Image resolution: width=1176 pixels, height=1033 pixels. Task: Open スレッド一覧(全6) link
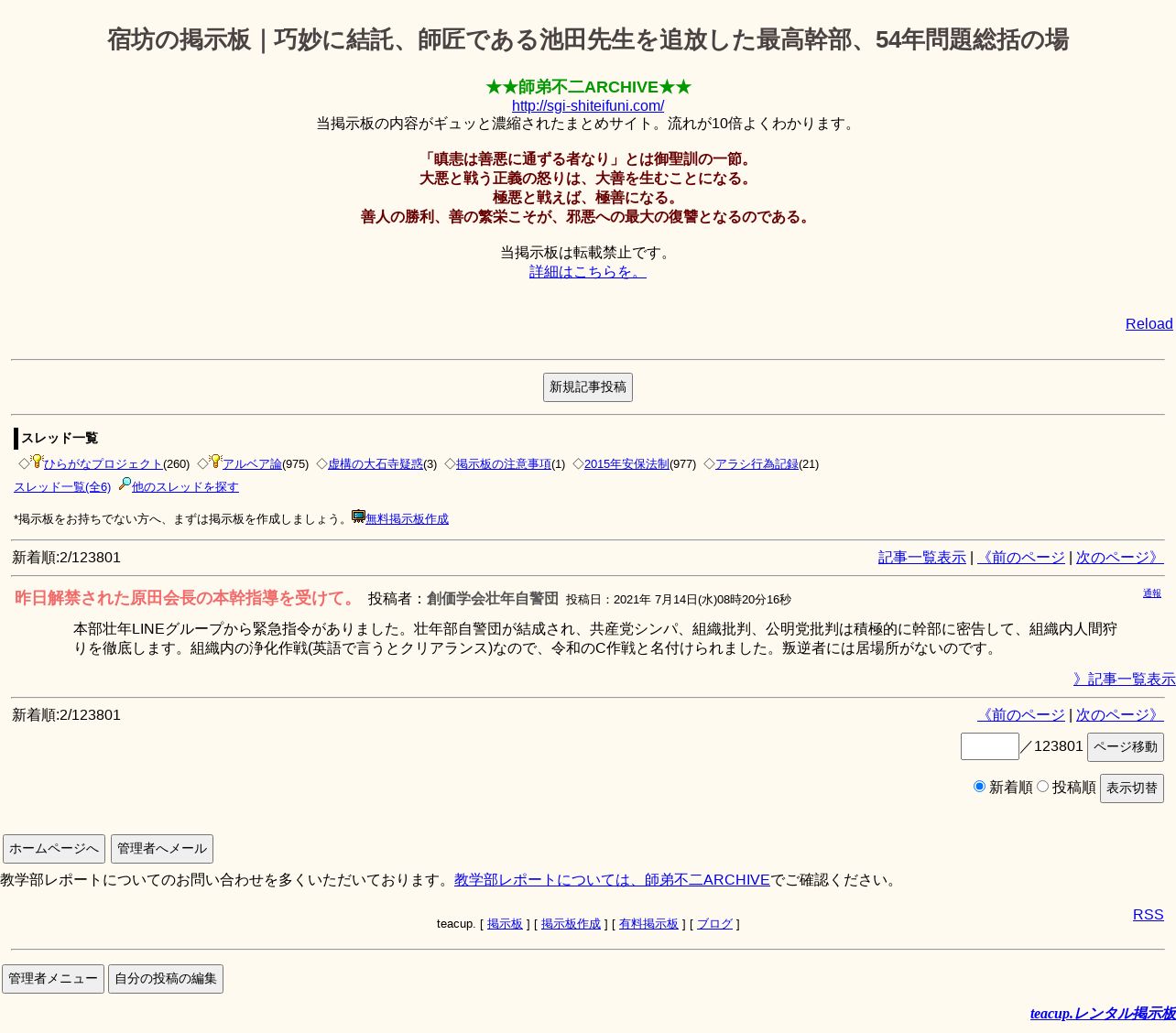pyautogui.click(x=62, y=487)
